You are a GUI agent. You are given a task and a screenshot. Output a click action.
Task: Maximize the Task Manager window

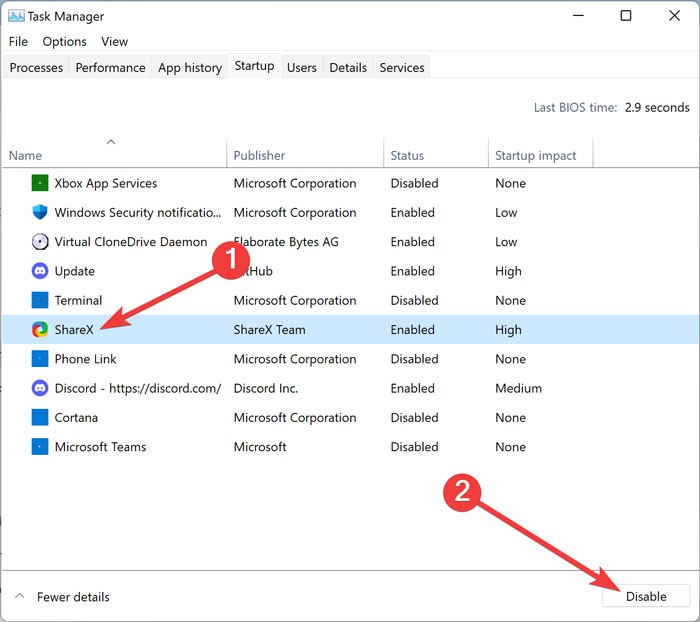[626, 16]
